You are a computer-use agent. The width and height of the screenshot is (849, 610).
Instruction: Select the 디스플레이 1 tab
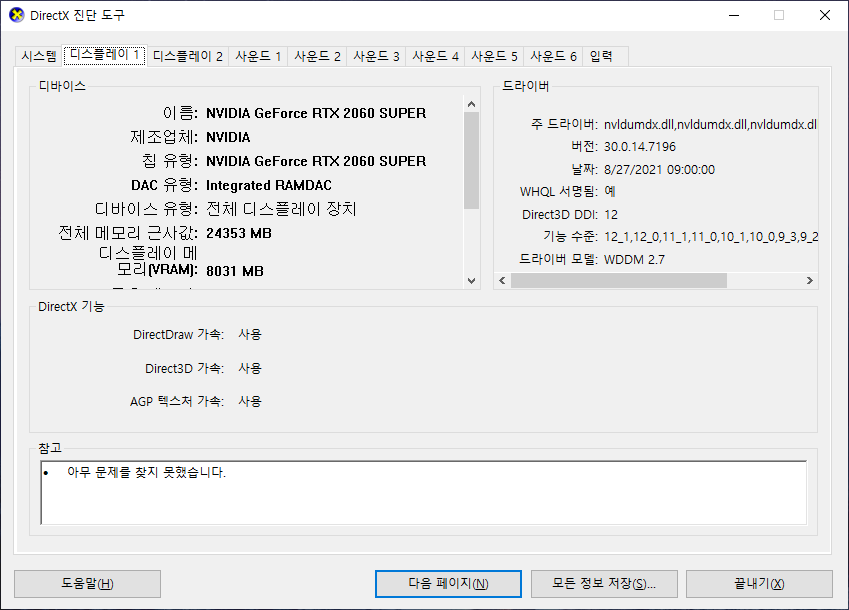click(x=105, y=55)
